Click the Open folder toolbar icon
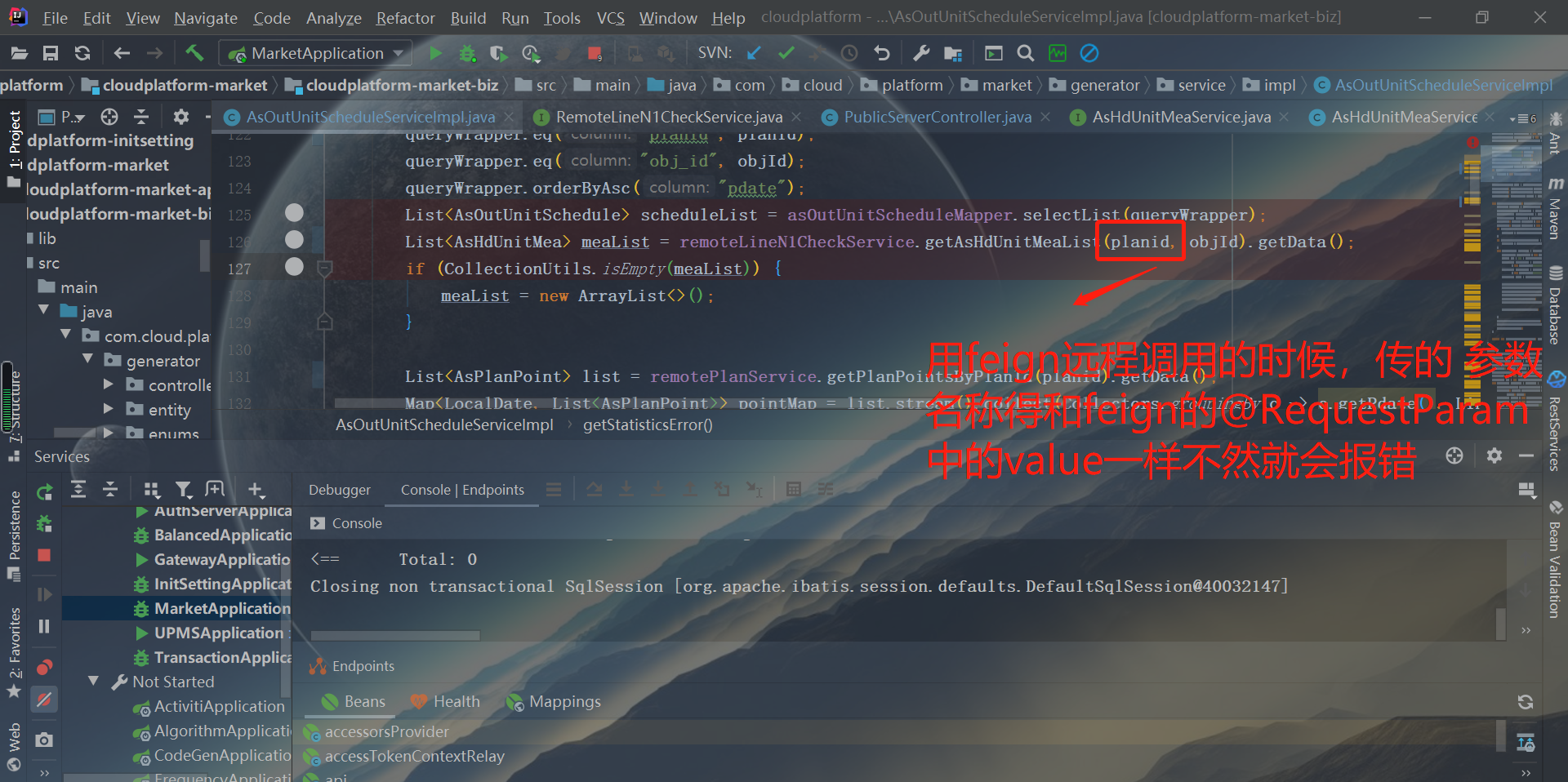 click(x=19, y=53)
